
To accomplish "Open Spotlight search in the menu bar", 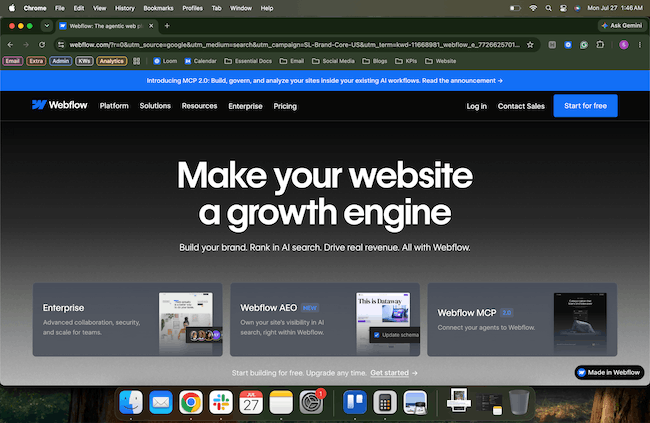I will click(x=548, y=8).
